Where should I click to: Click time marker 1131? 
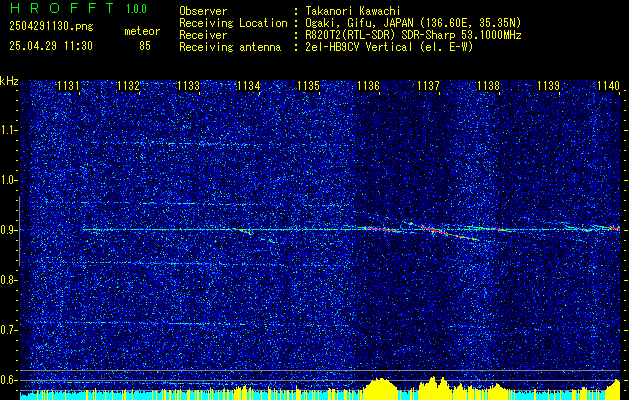point(68,86)
